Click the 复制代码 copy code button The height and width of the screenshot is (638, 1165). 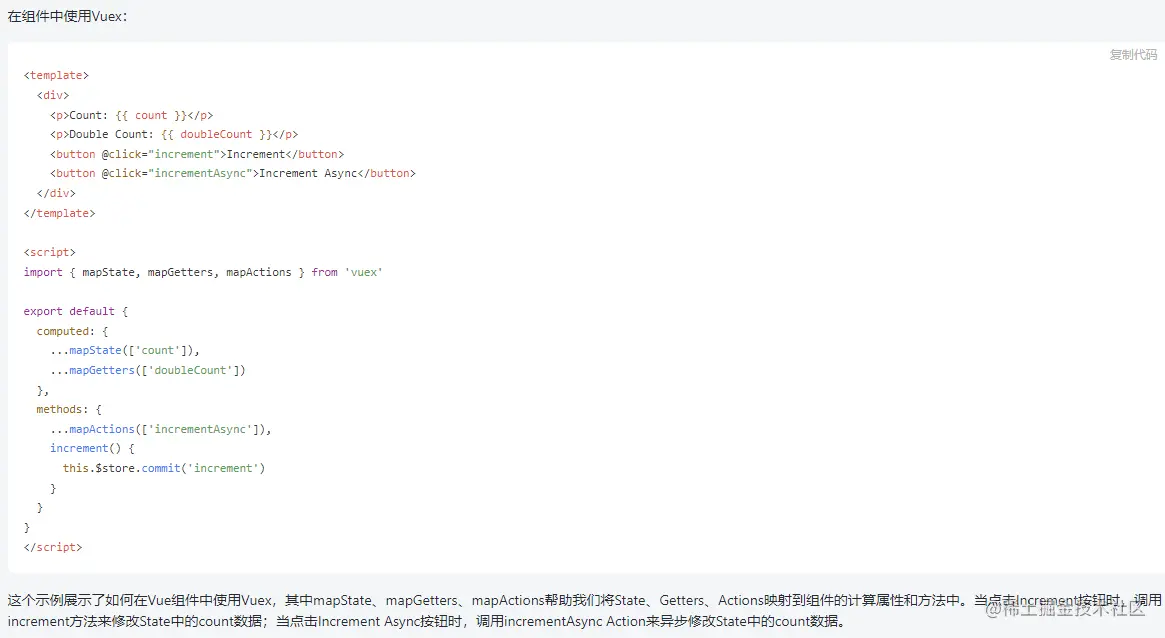pos(1133,54)
